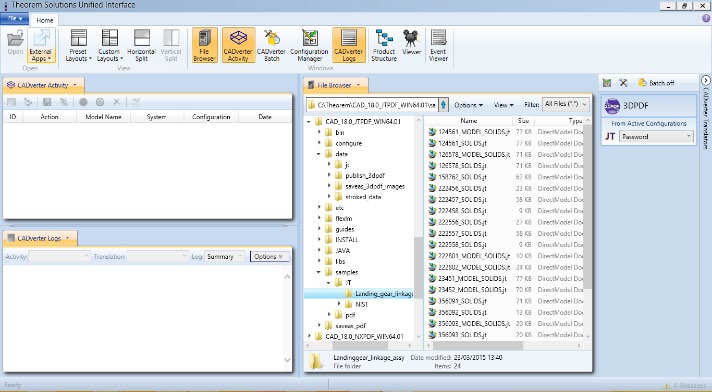This screenshot has width=712, height=392.
Task: Sort file list by Size column
Action: pyautogui.click(x=524, y=121)
